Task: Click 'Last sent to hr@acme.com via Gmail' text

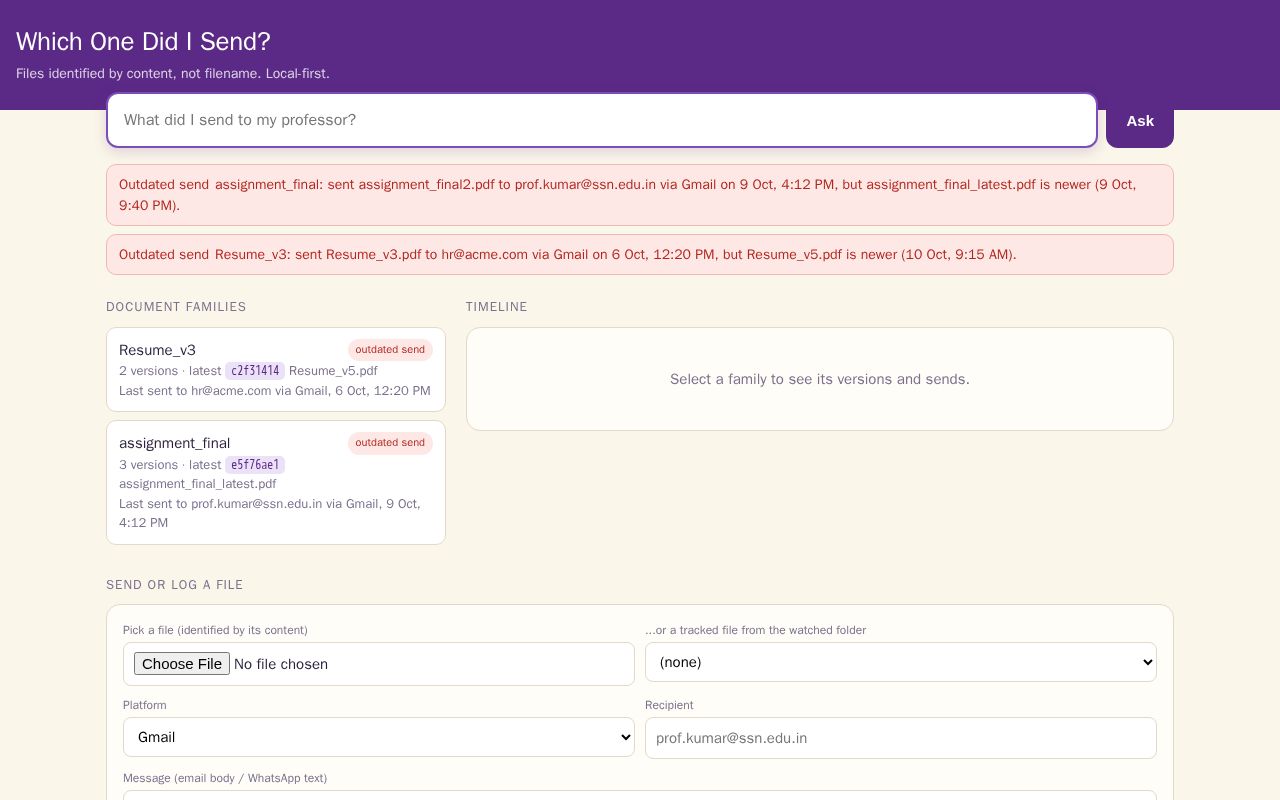Action: [x=275, y=391]
